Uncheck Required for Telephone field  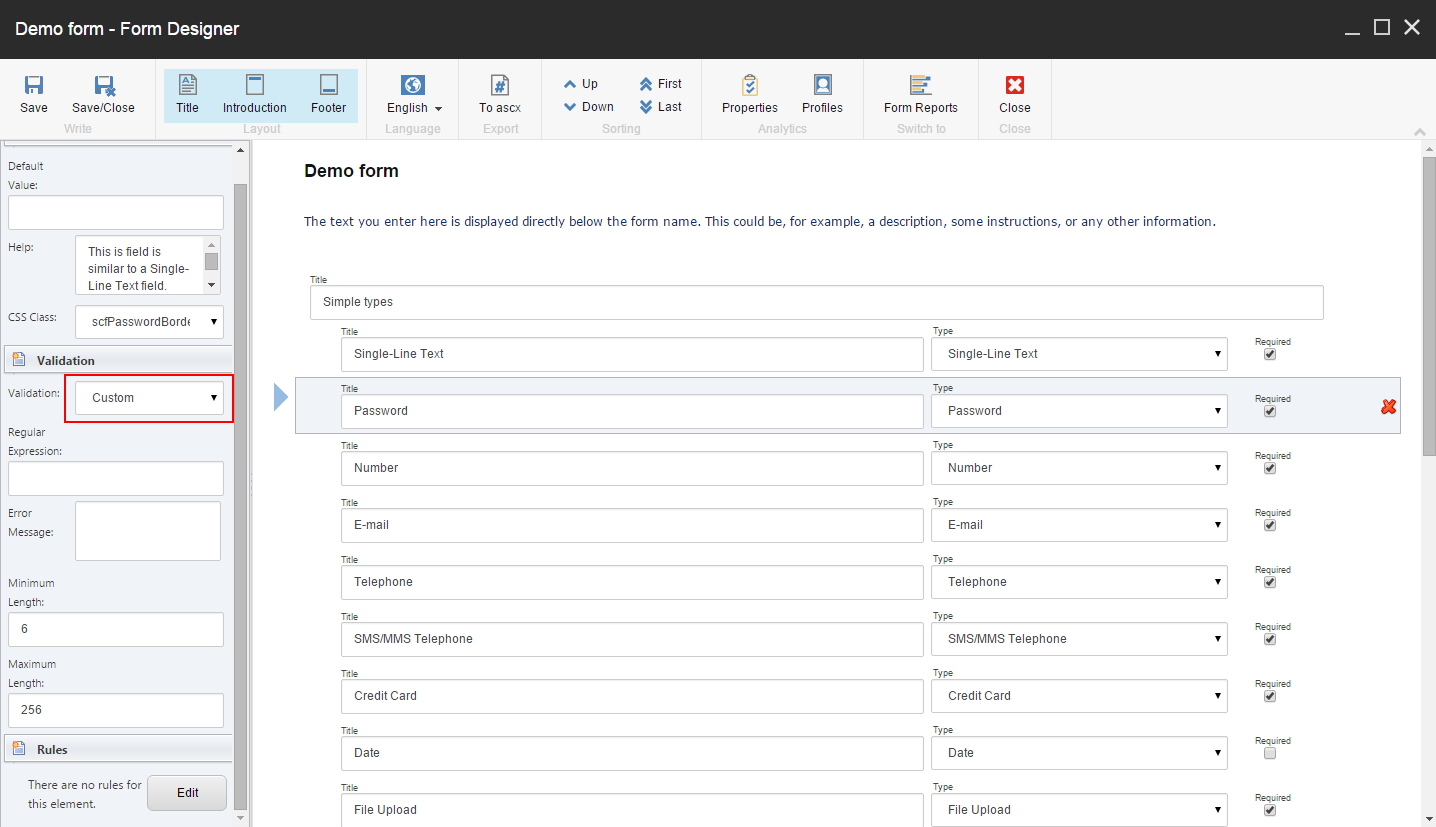click(x=1270, y=582)
